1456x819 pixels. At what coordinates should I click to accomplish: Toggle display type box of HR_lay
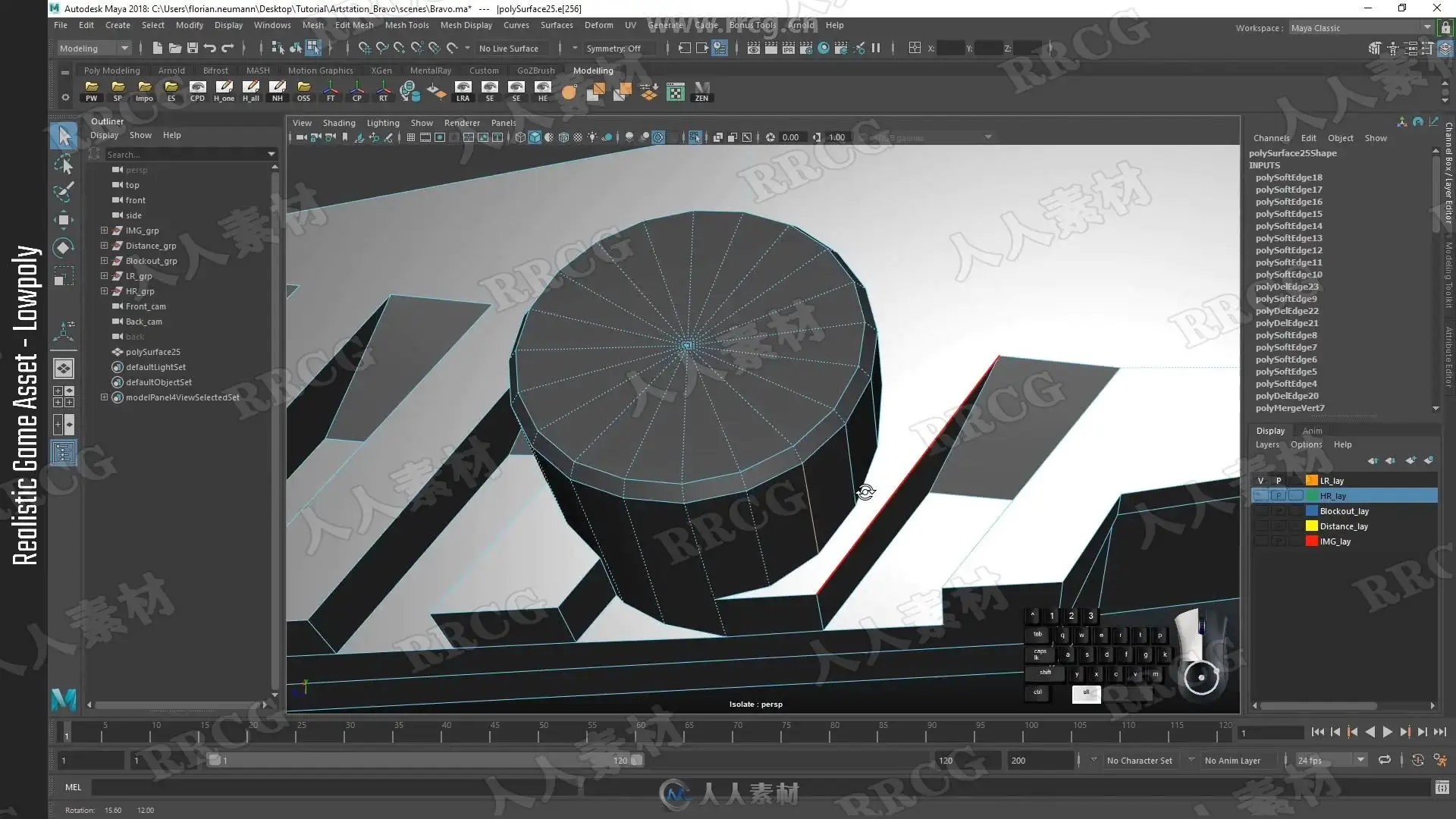[1295, 496]
